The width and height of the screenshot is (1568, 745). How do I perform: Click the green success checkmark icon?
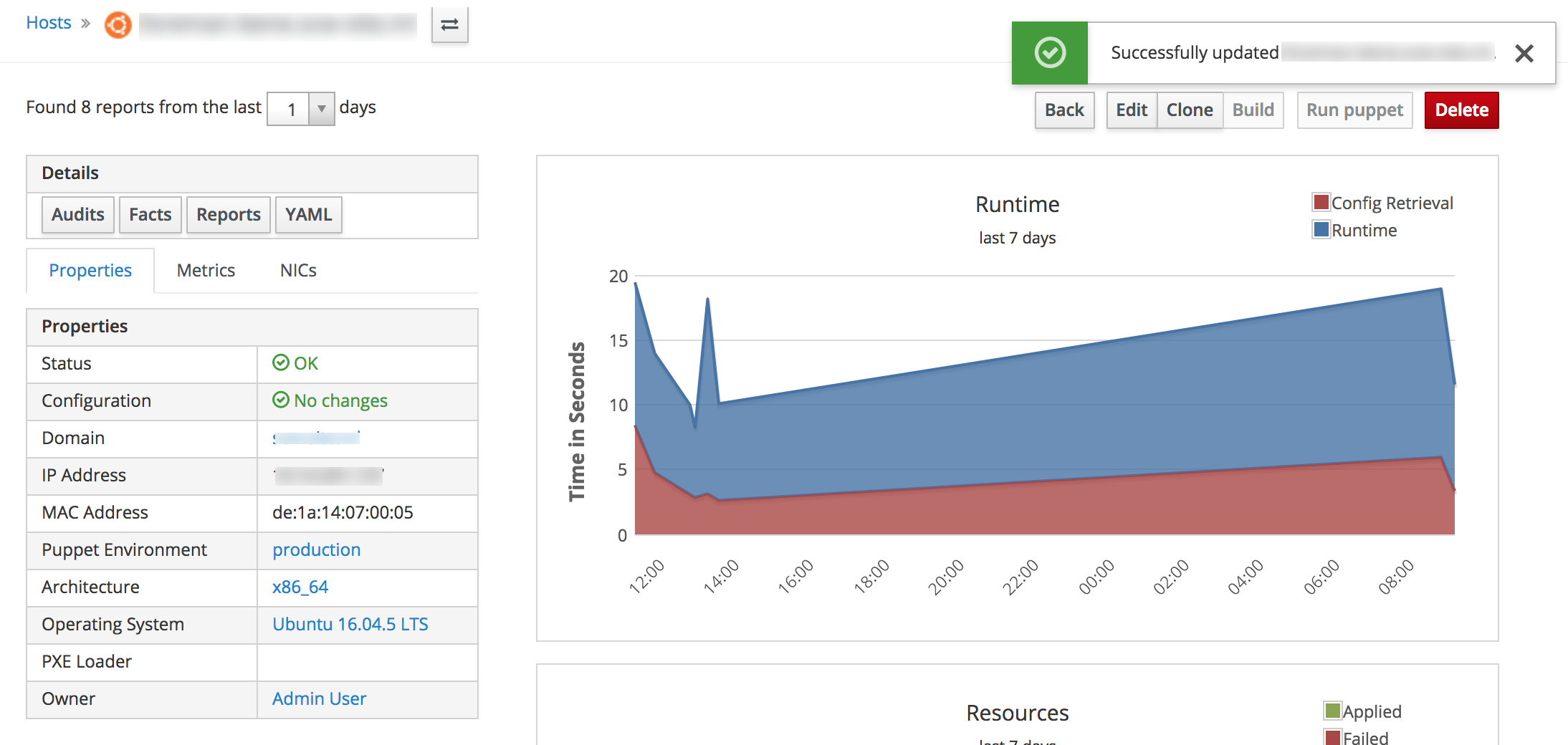(x=1050, y=53)
